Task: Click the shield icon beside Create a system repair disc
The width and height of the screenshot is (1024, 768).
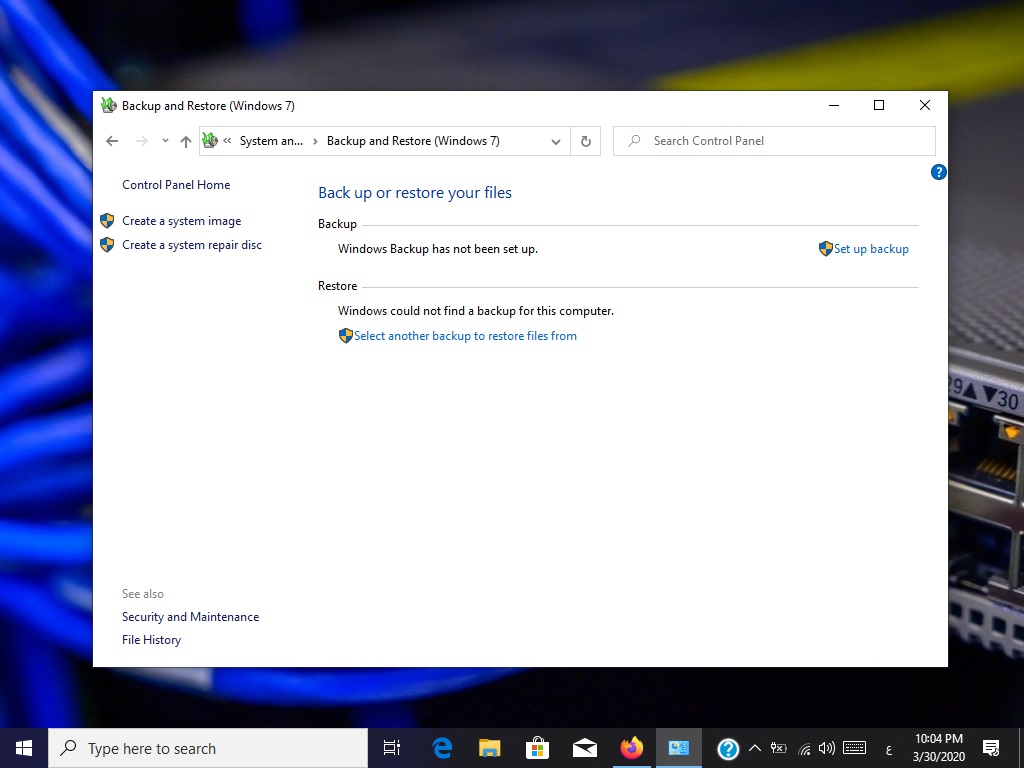Action: [x=107, y=245]
